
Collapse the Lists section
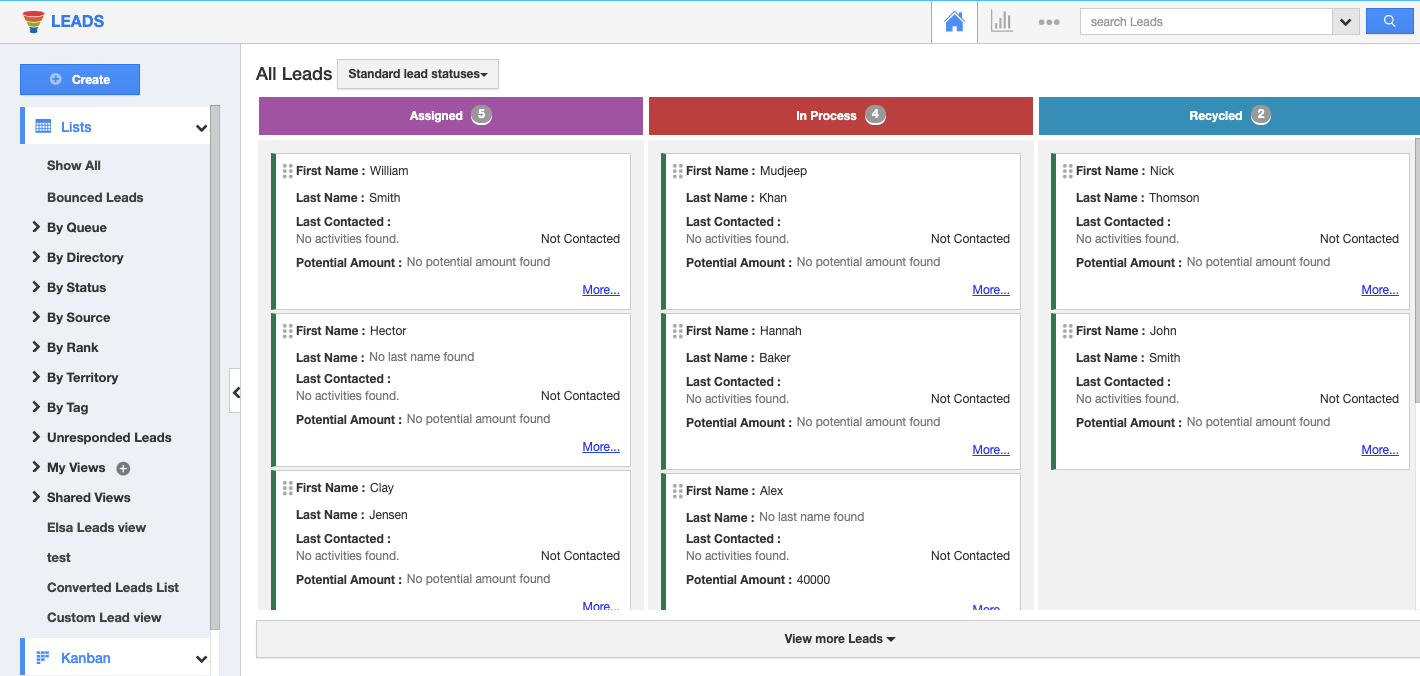201,128
